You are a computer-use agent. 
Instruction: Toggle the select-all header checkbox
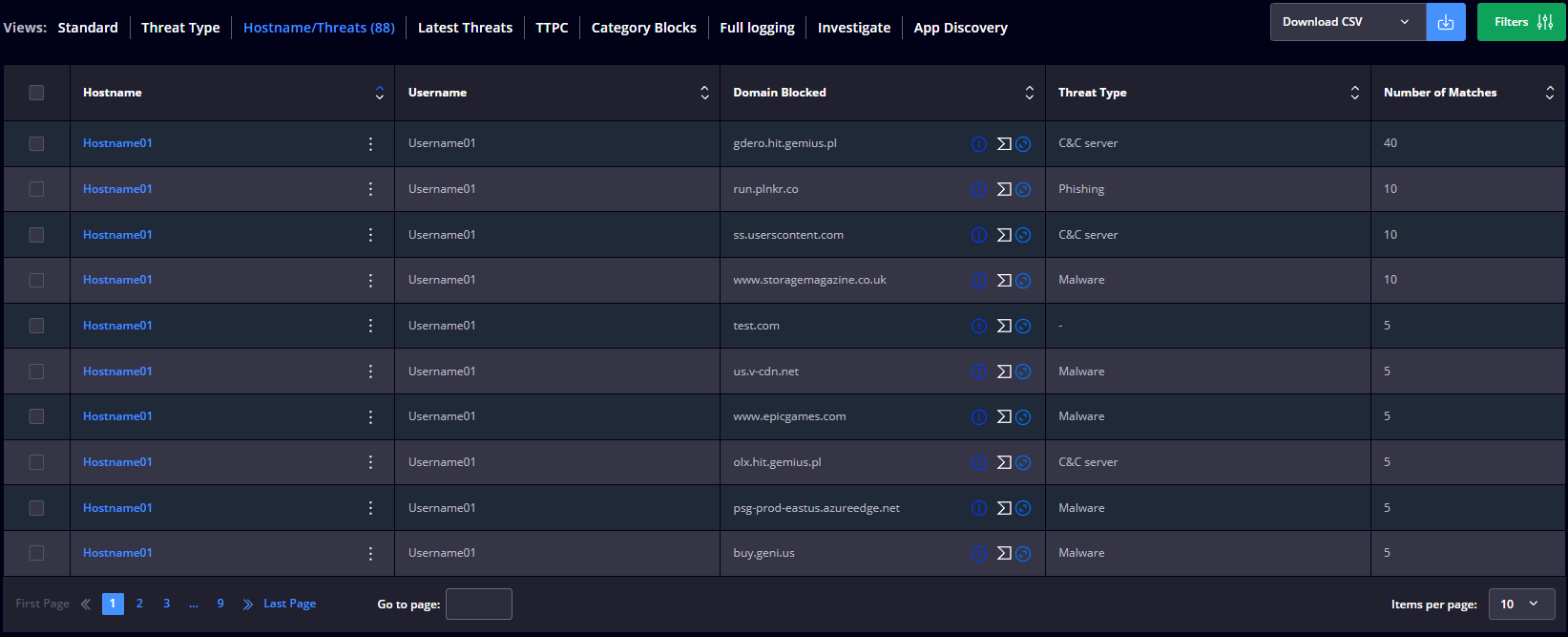(x=36, y=93)
